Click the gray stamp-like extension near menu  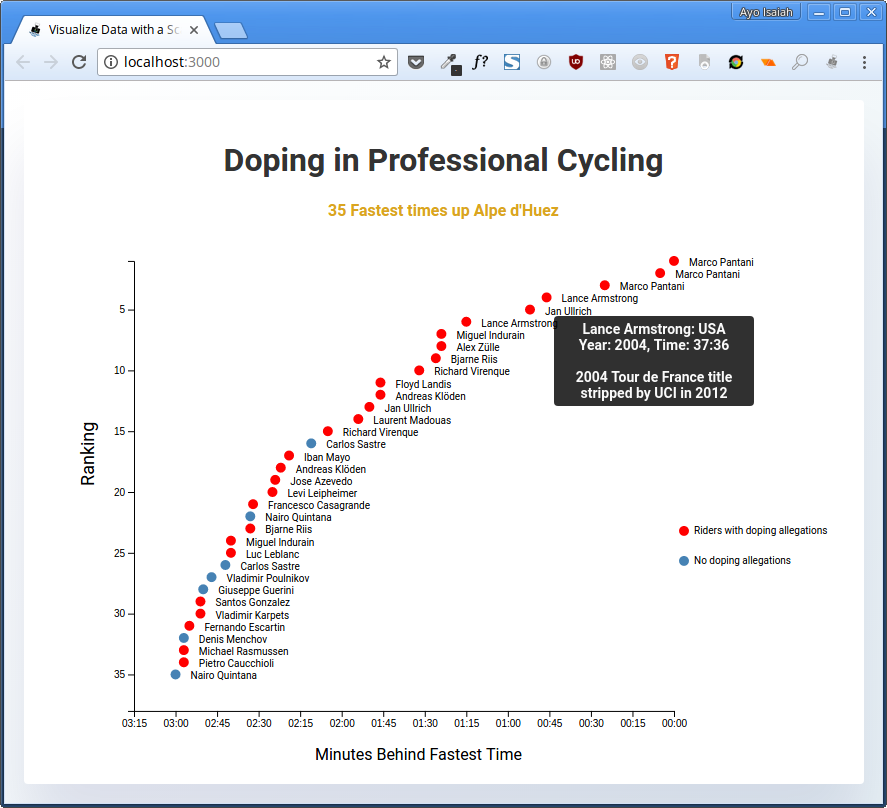pos(832,62)
